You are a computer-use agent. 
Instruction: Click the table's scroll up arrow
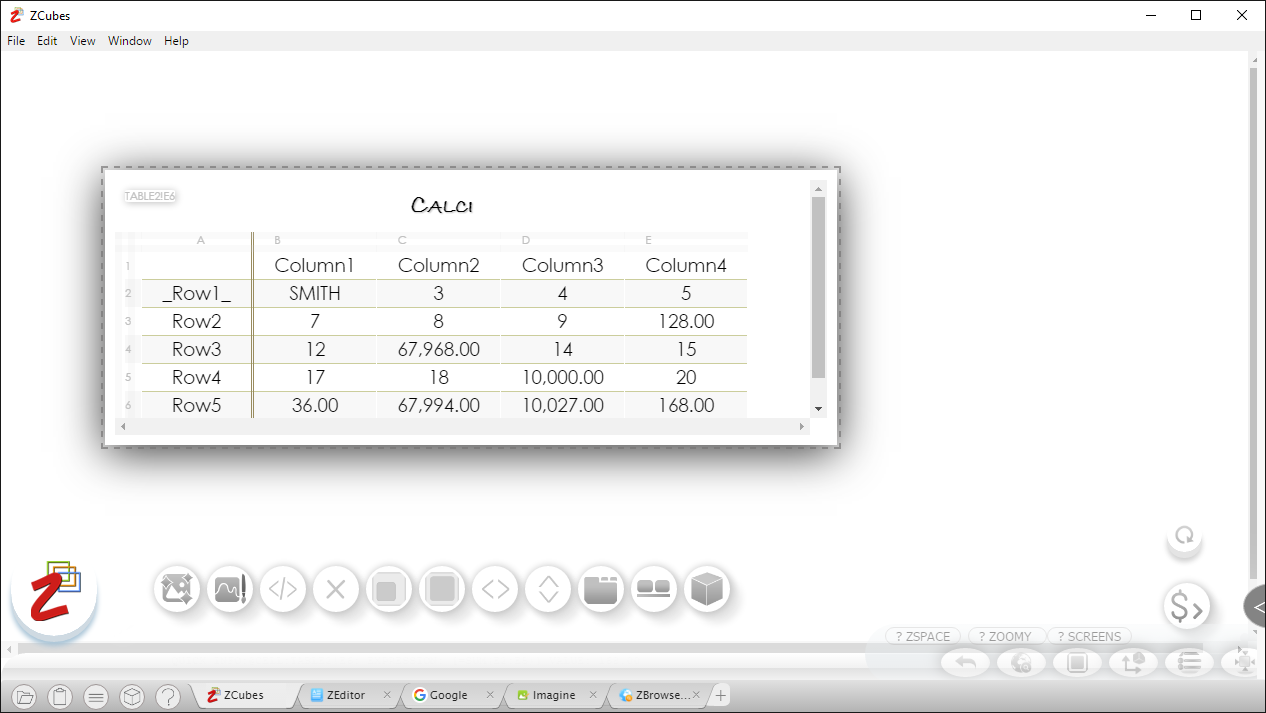point(818,189)
